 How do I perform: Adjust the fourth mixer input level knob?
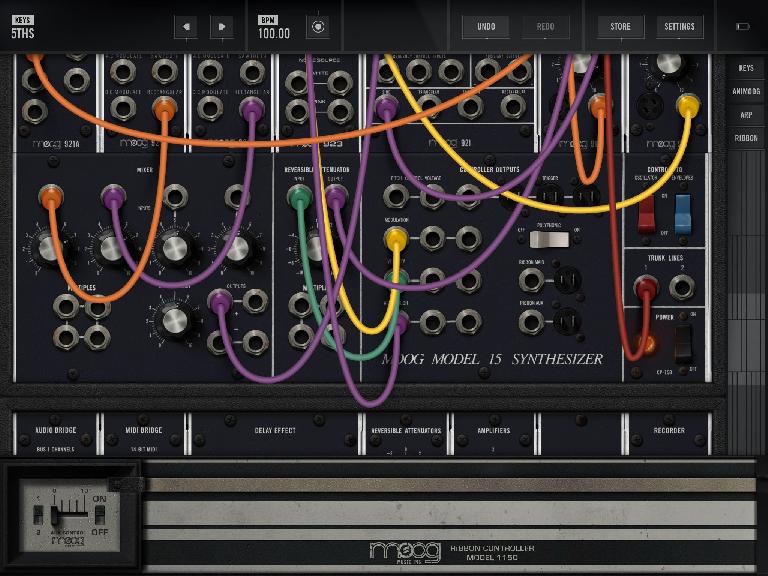(238, 248)
